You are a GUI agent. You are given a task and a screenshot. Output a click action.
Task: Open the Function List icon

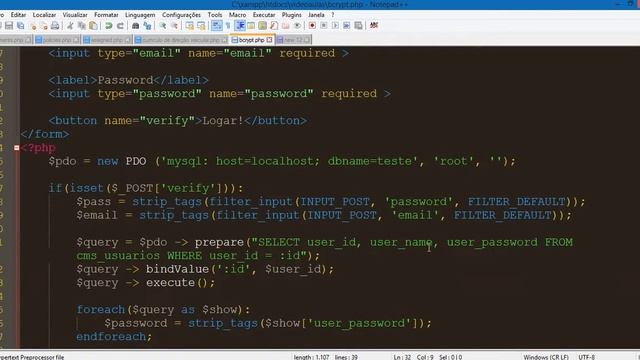click(274, 25)
